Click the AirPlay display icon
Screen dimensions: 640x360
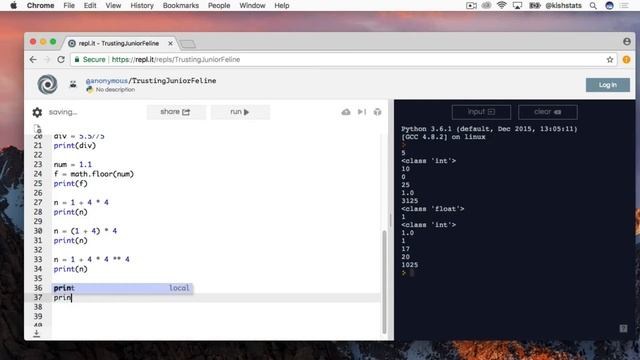pos(517,6)
